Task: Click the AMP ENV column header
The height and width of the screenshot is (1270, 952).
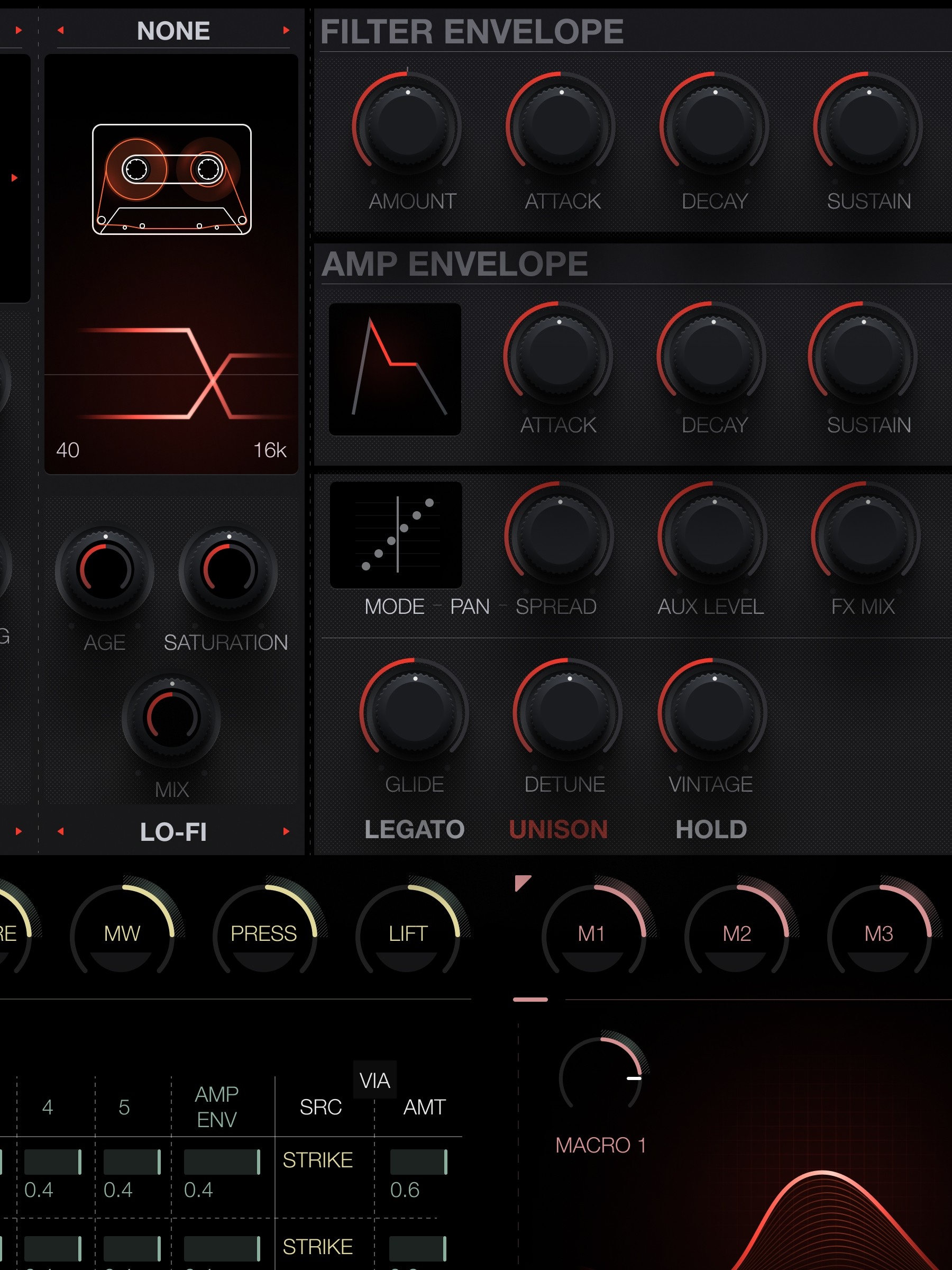Action: pos(216,1107)
